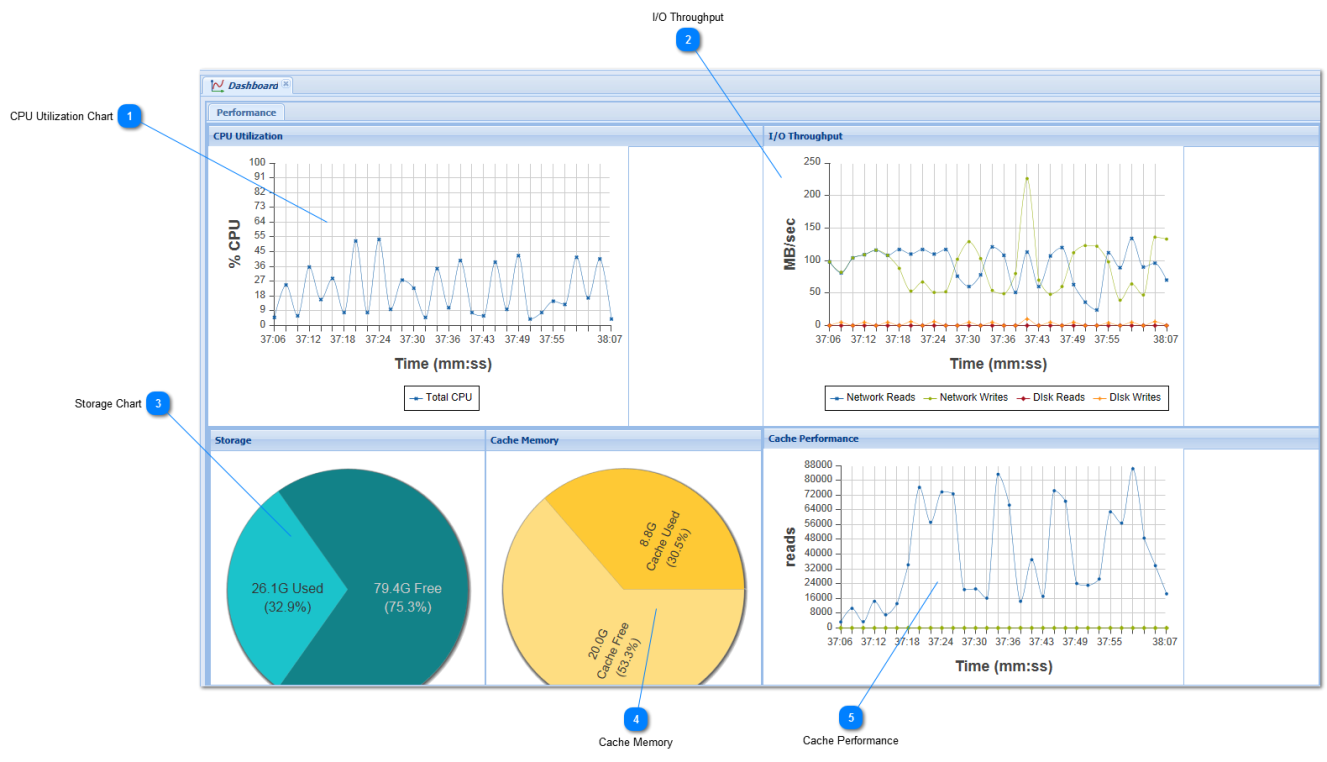Close the Dashboard tab

click(286, 84)
